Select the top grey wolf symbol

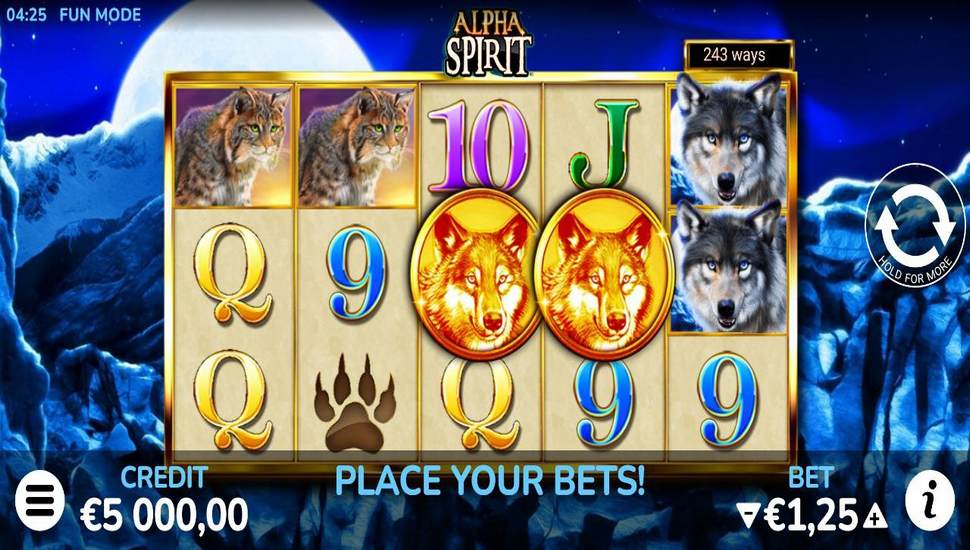(x=729, y=139)
